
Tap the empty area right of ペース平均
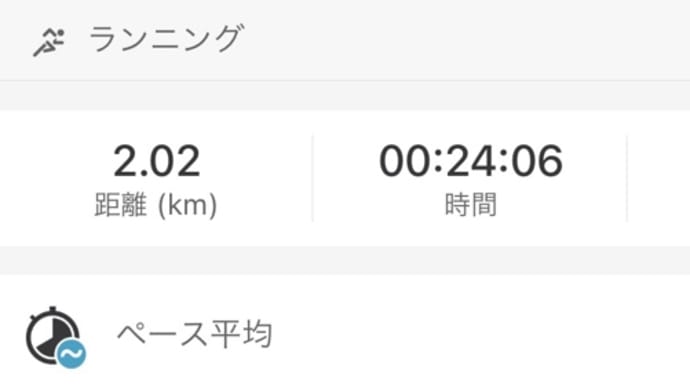480,333
